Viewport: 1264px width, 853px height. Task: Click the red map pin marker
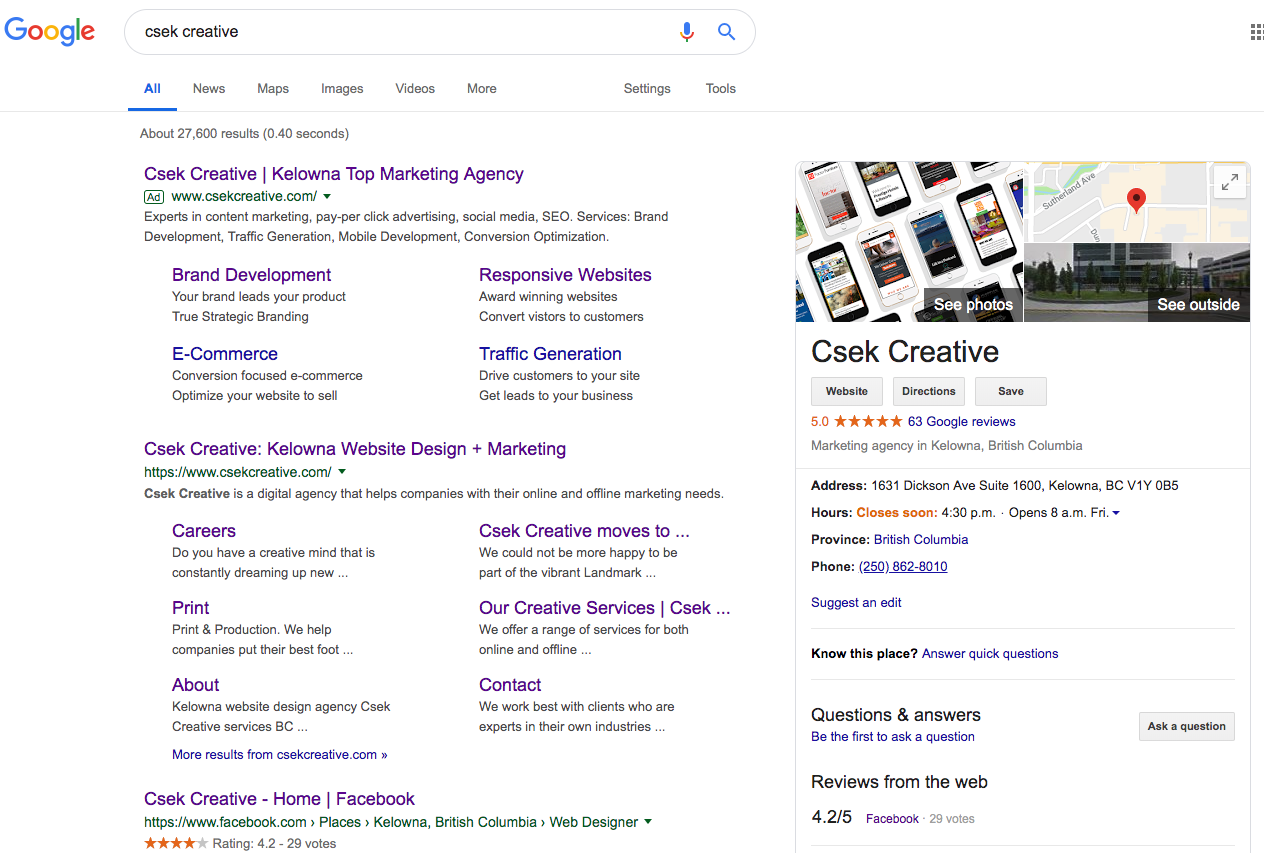1136,200
